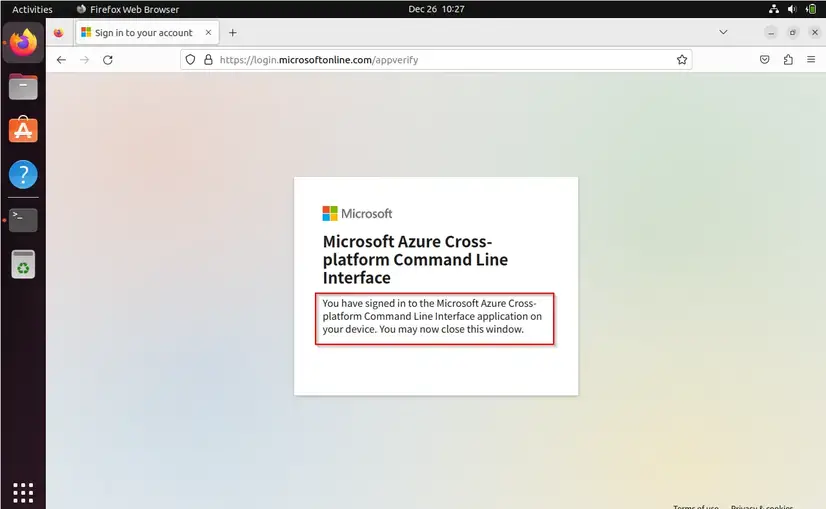Click the Save to Pocket icon

click(x=764, y=60)
